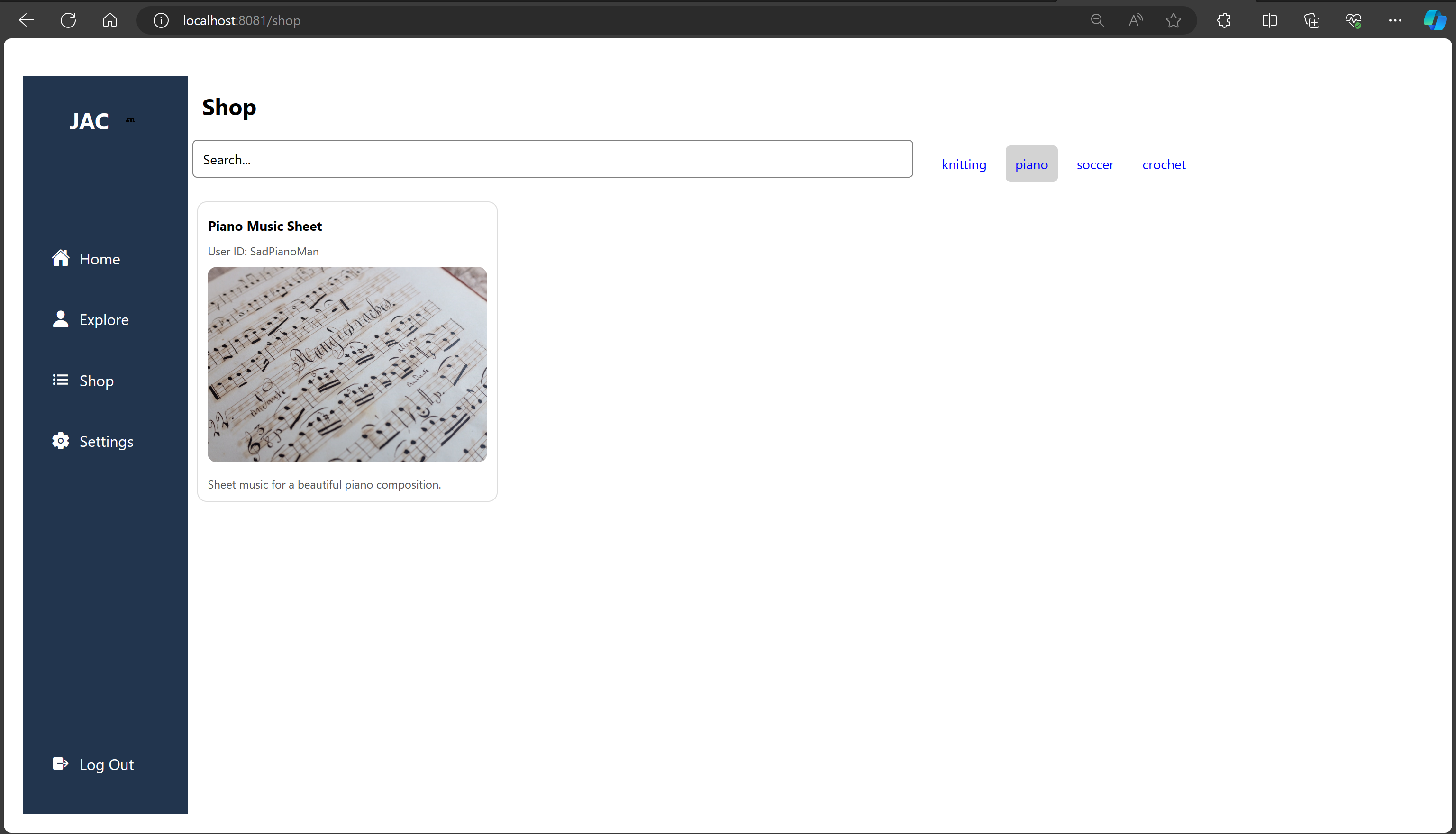Deselect the active piano filter
The image size is (1456, 834).
1031,164
